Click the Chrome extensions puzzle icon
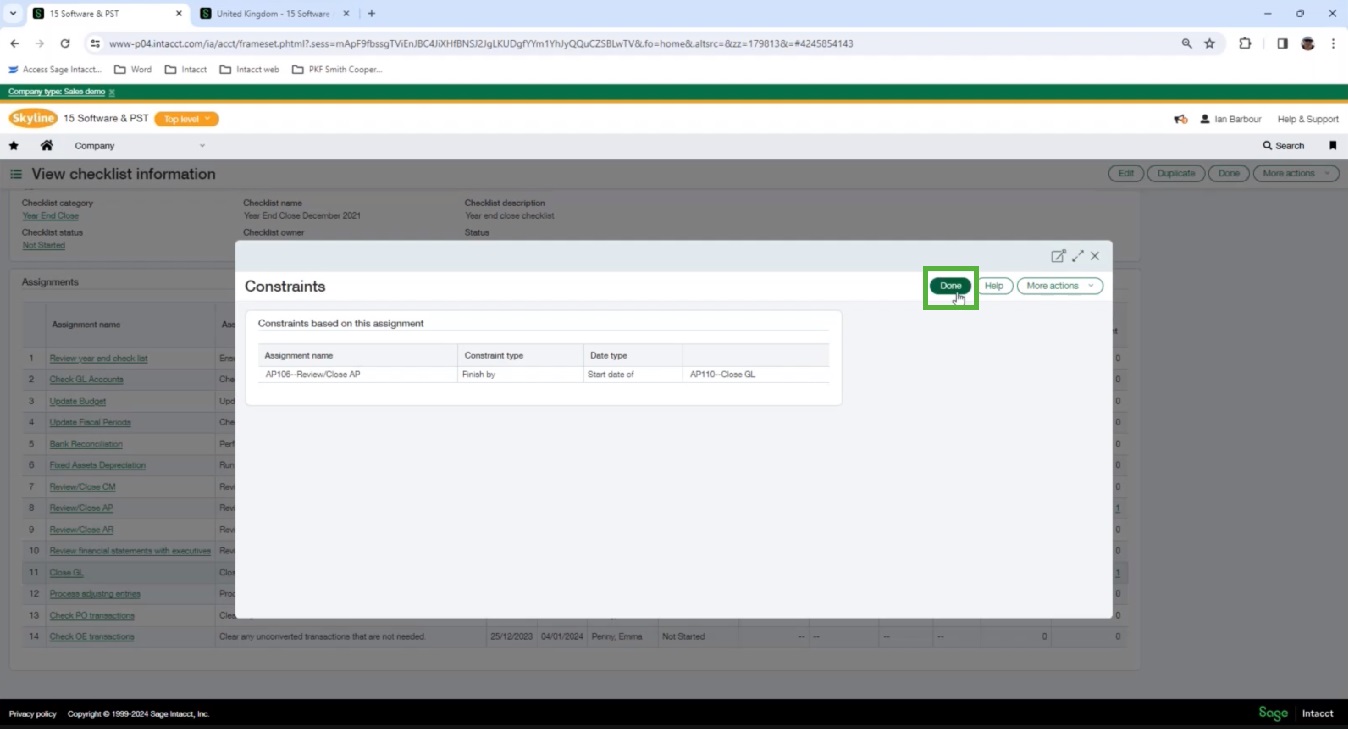1348x729 pixels. (x=1243, y=43)
